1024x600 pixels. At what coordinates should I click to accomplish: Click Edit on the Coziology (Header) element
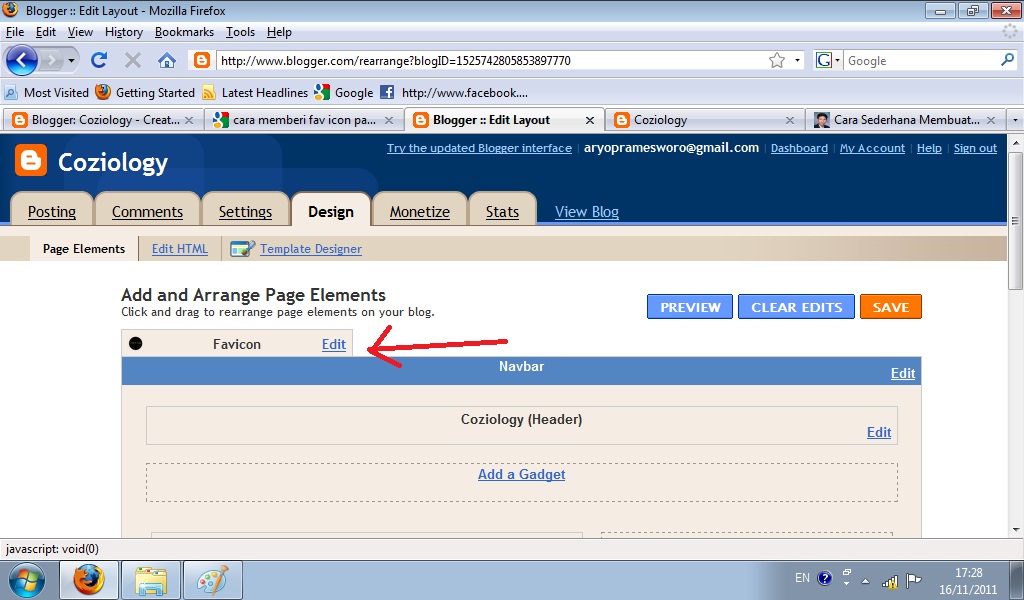tap(879, 432)
